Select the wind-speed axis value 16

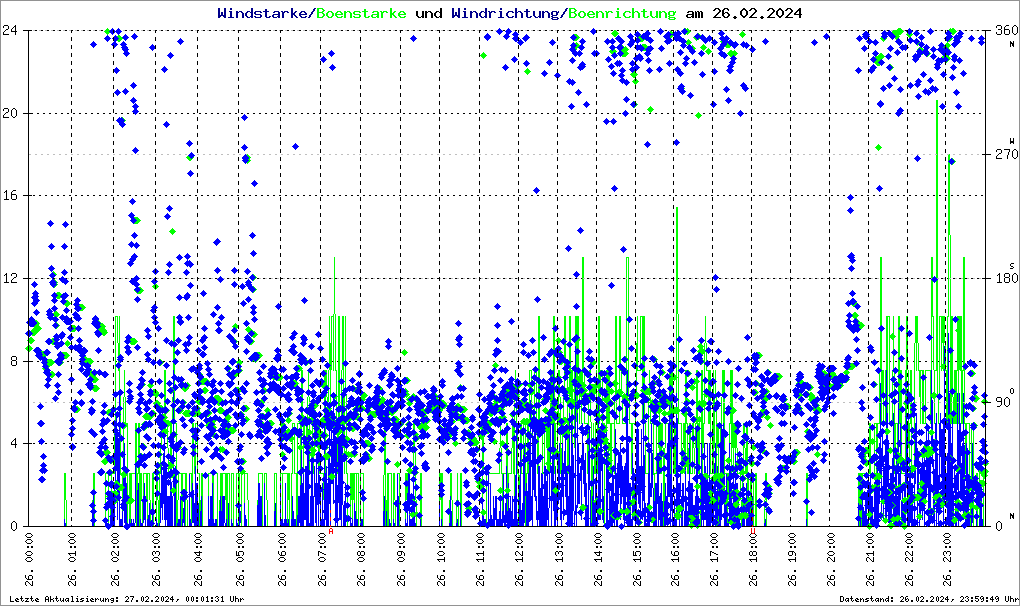[x=10, y=196]
